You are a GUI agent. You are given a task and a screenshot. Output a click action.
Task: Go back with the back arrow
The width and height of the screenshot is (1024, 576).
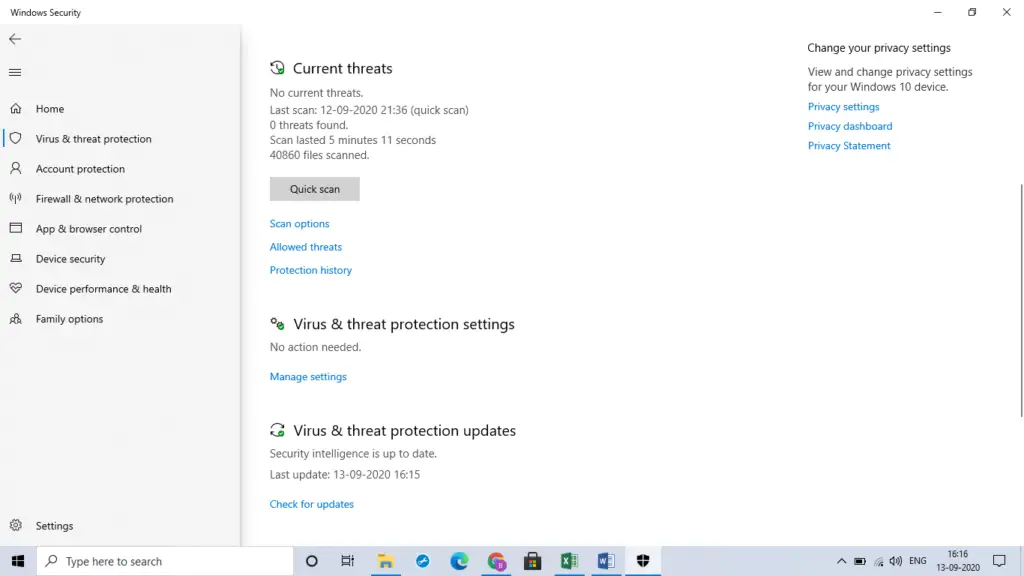click(x=15, y=39)
